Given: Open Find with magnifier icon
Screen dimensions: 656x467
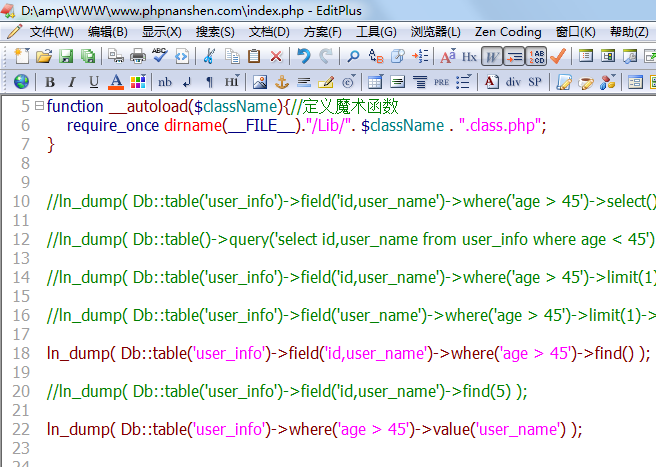Looking at the screenshot, I should click(354, 56).
